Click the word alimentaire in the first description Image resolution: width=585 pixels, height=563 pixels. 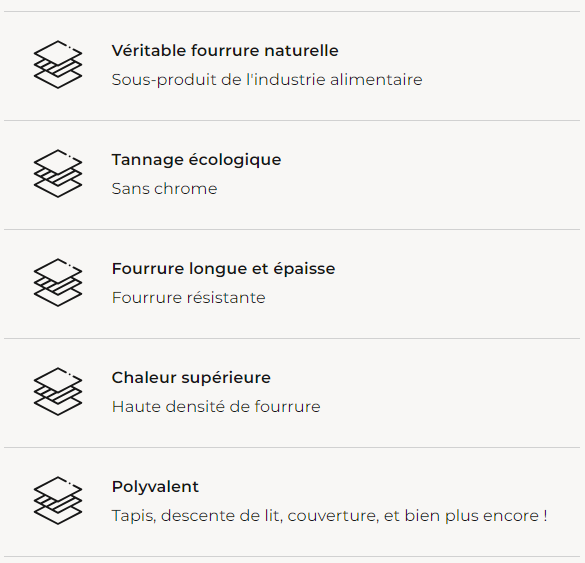point(376,80)
